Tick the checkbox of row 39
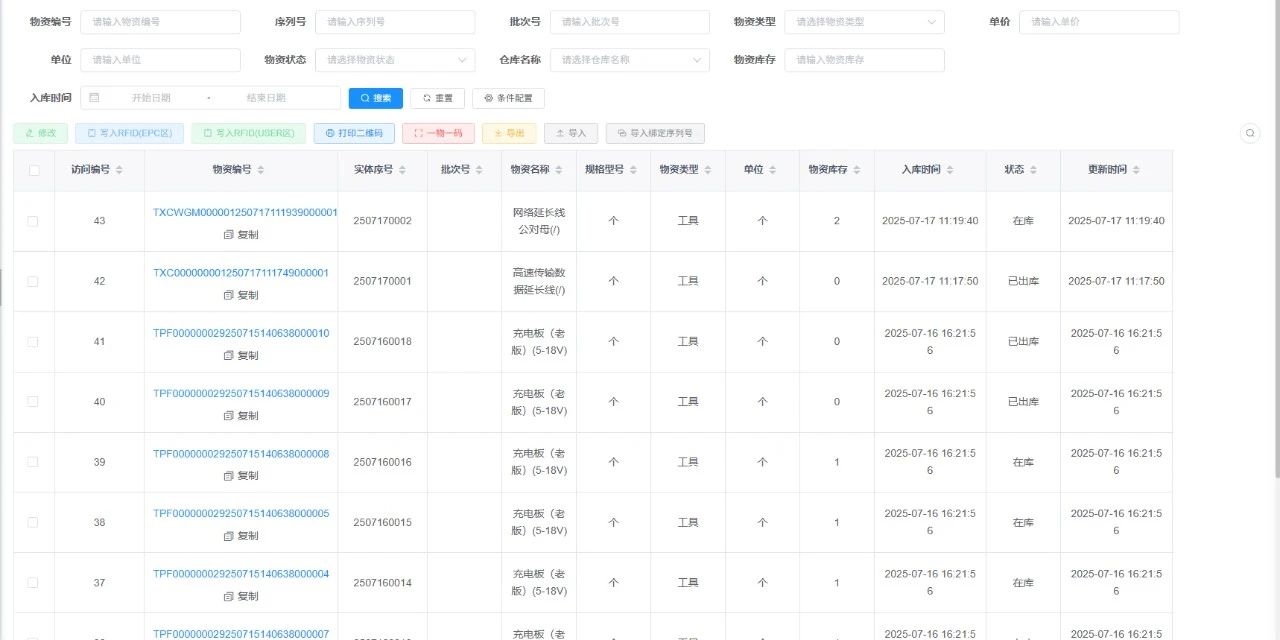The image size is (1280, 640). tap(33, 462)
